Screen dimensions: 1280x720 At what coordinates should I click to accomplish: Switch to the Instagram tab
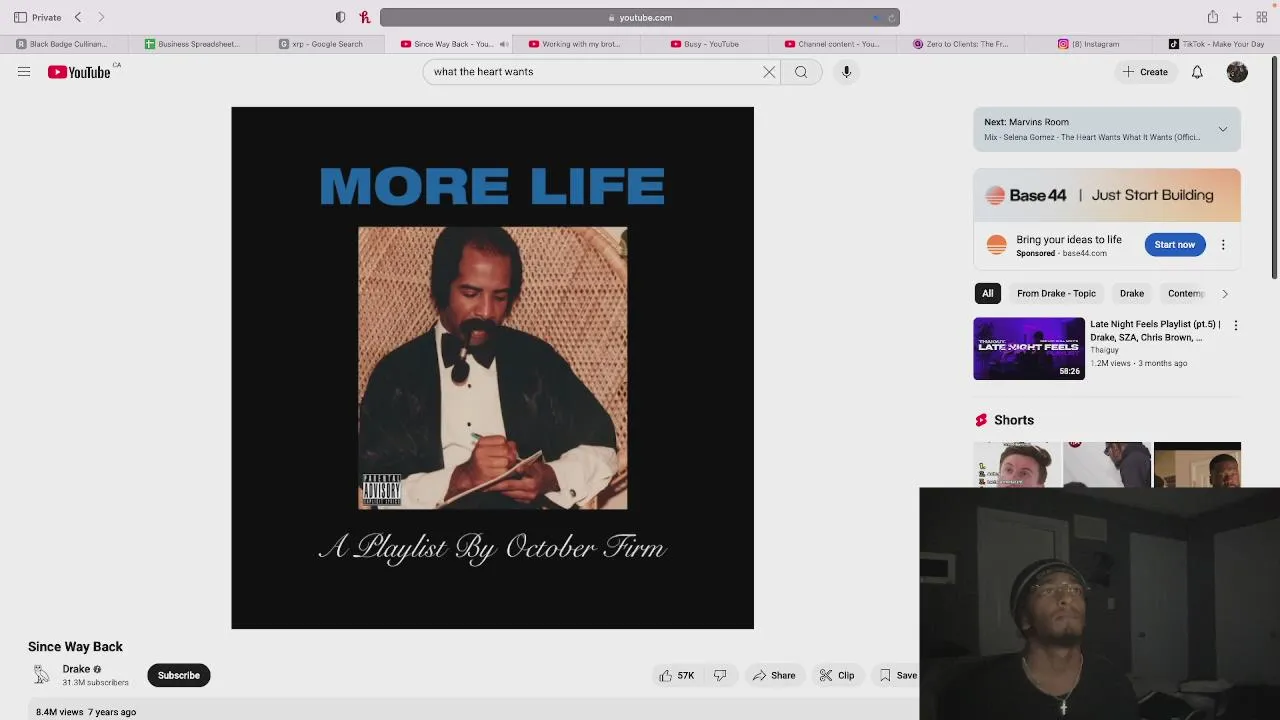pyautogui.click(x=1089, y=44)
